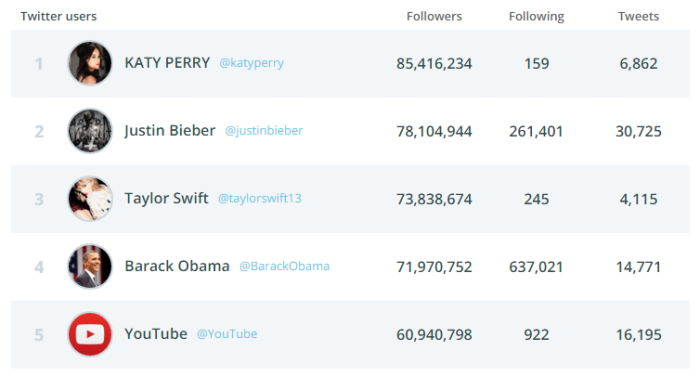Sort by the Followers column header
Screen dimensions: 700x377
pos(434,17)
